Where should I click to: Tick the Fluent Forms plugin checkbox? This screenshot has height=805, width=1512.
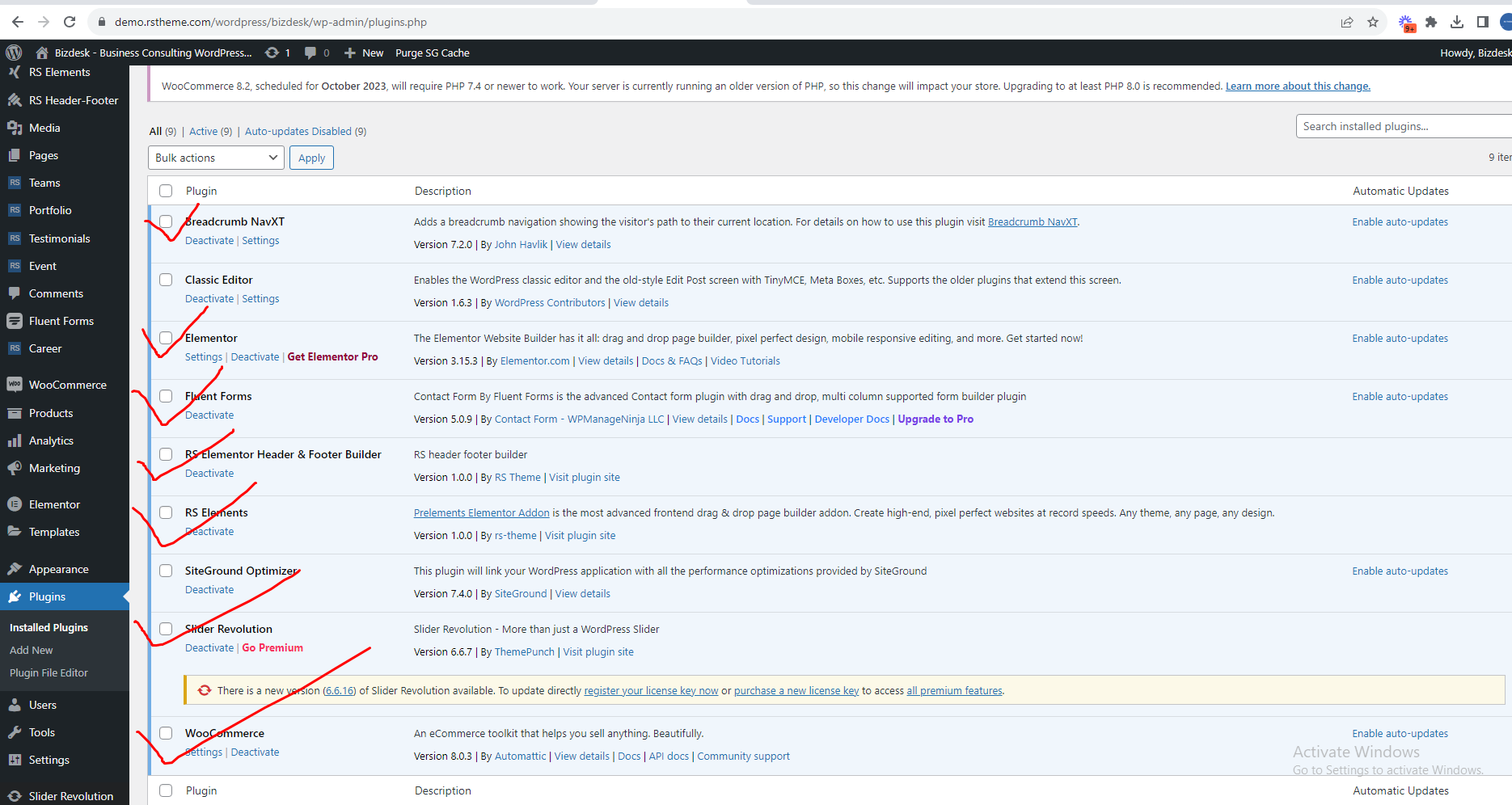click(166, 396)
